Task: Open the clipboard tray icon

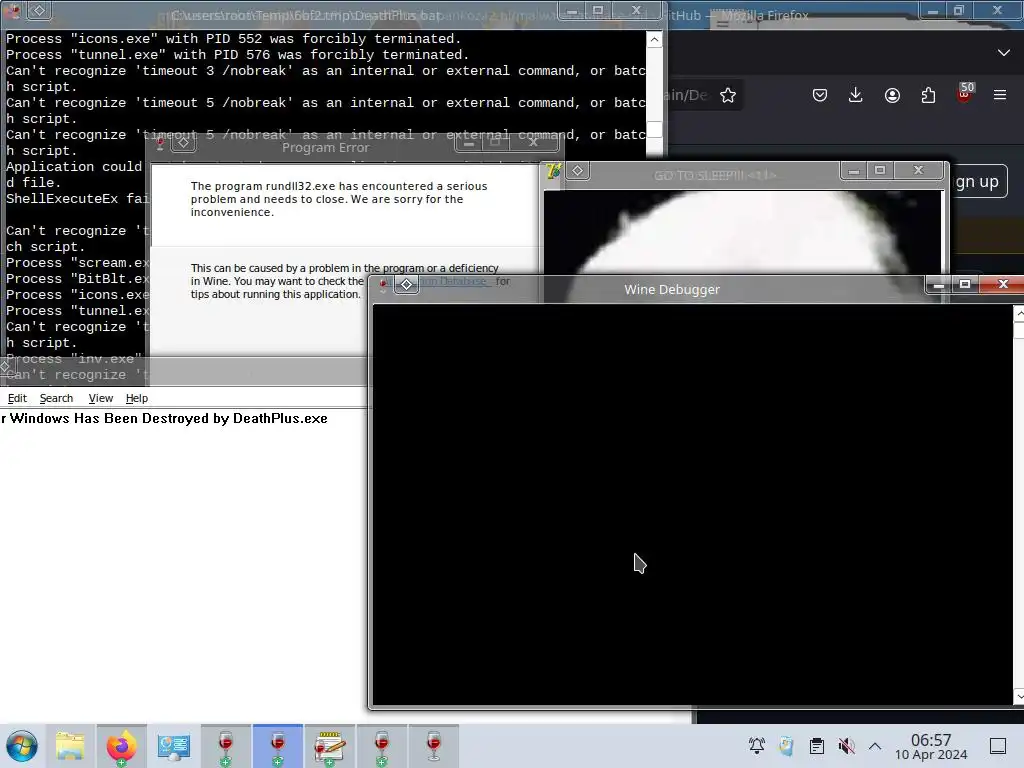Action: tap(816, 746)
